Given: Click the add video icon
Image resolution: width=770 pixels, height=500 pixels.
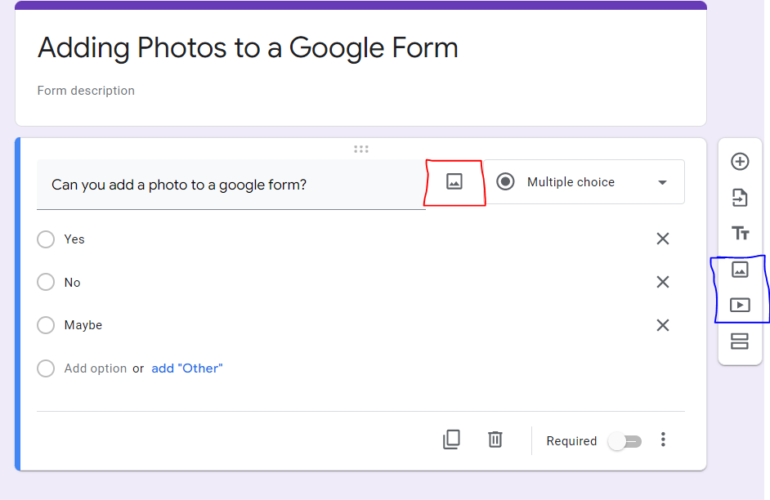Looking at the screenshot, I should pos(740,305).
